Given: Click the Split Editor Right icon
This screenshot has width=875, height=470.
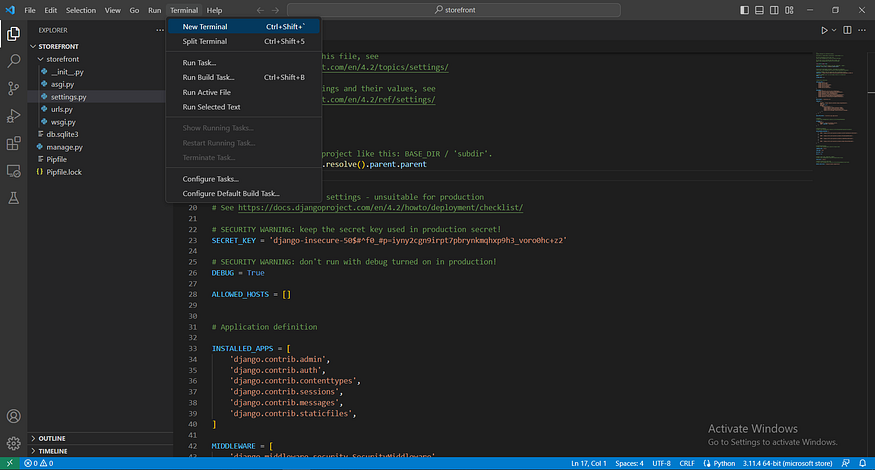Looking at the screenshot, I should (x=845, y=30).
